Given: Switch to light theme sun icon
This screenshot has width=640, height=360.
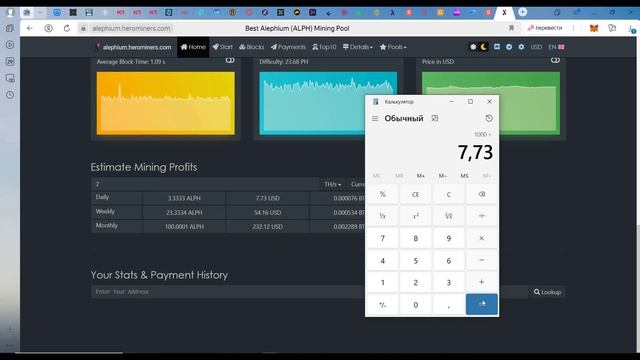Looking at the screenshot, I should pyautogui.click(x=473, y=47).
